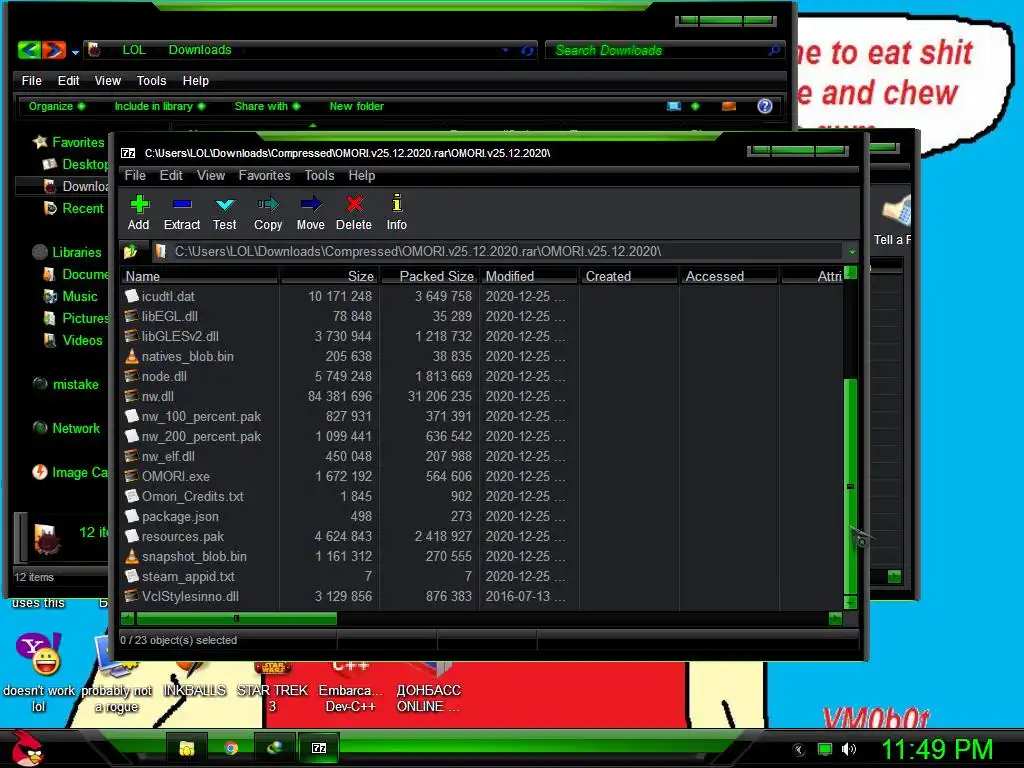Click the 7-Zip taskbar button
Viewport: 1024px width, 768px height.
(x=319, y=748)
